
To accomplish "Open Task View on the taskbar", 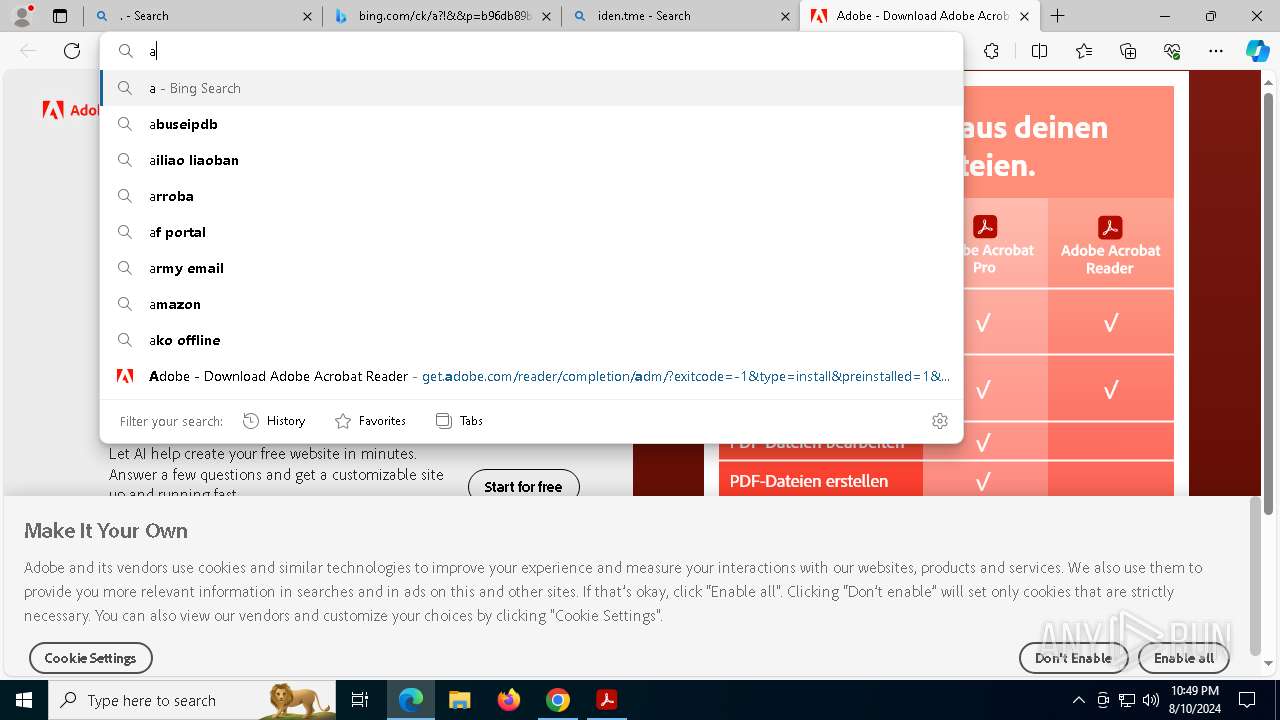I will point(361,700).
